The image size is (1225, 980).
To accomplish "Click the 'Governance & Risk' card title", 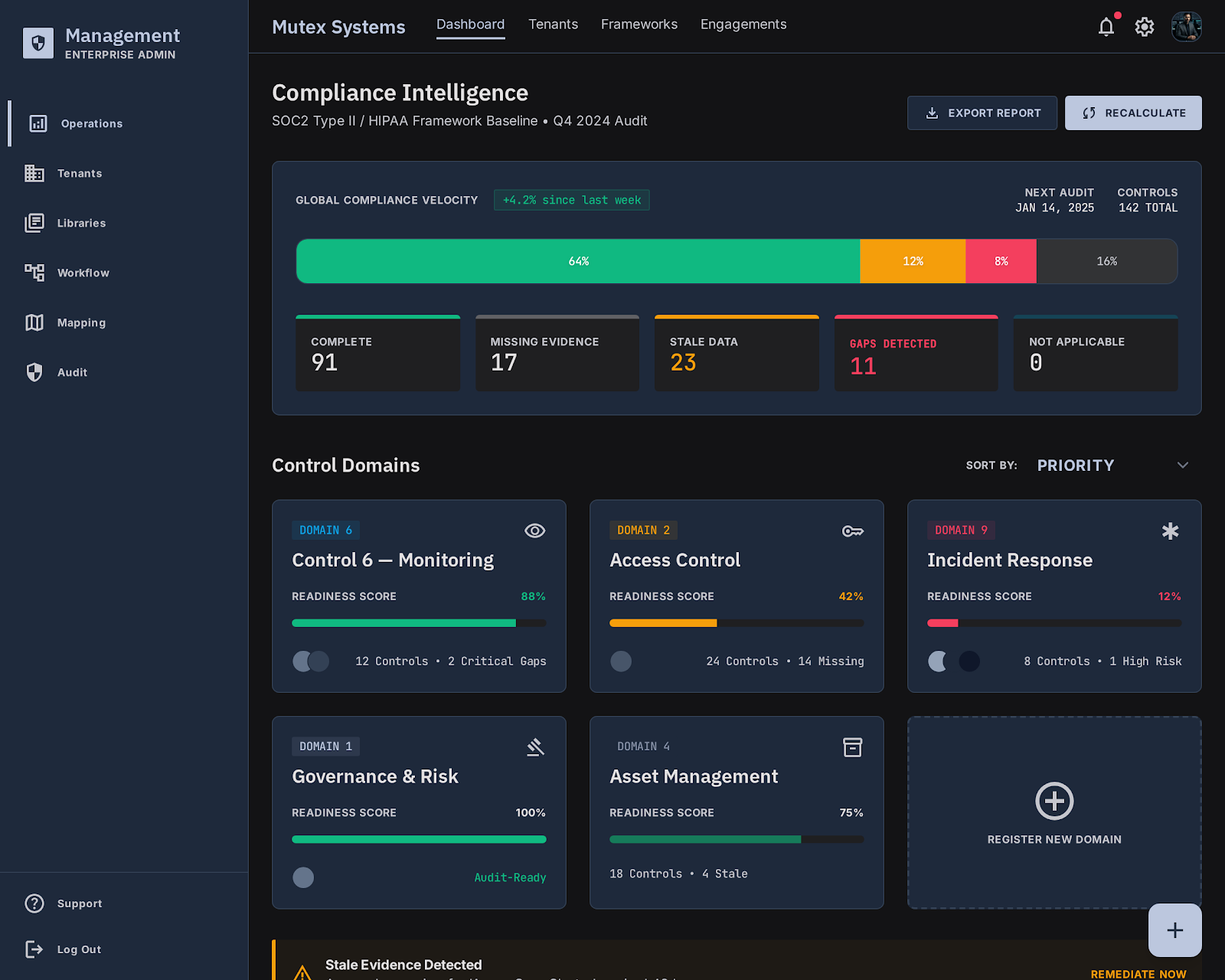I will [375, 776].
